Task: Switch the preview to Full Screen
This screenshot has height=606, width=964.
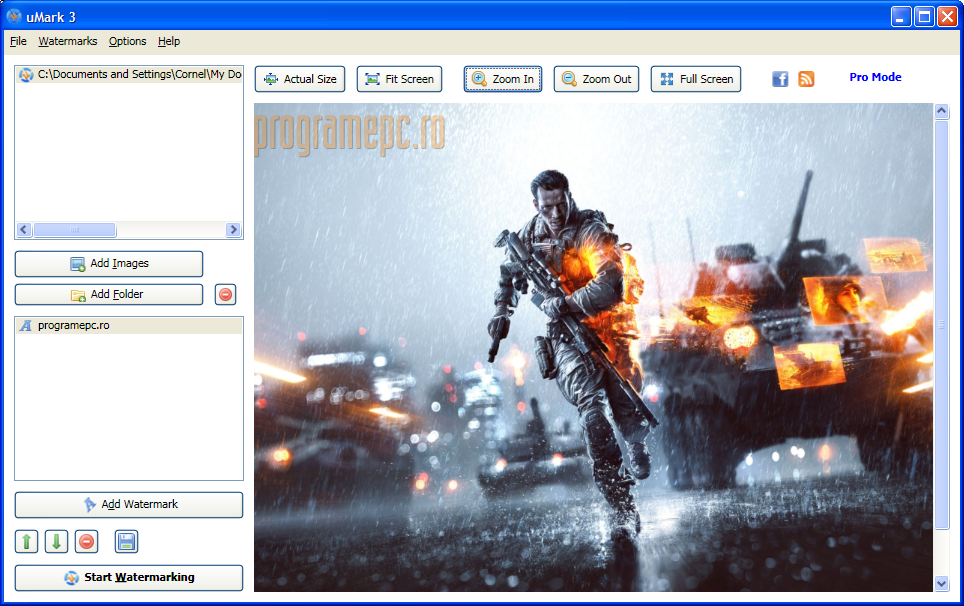Action: click(696, 79)
